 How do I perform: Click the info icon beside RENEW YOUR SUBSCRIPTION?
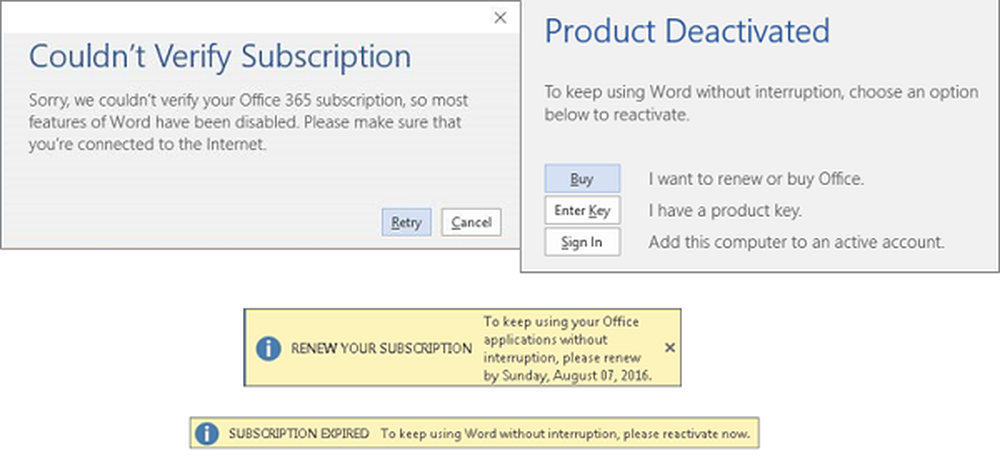click(x=268, y=348)
